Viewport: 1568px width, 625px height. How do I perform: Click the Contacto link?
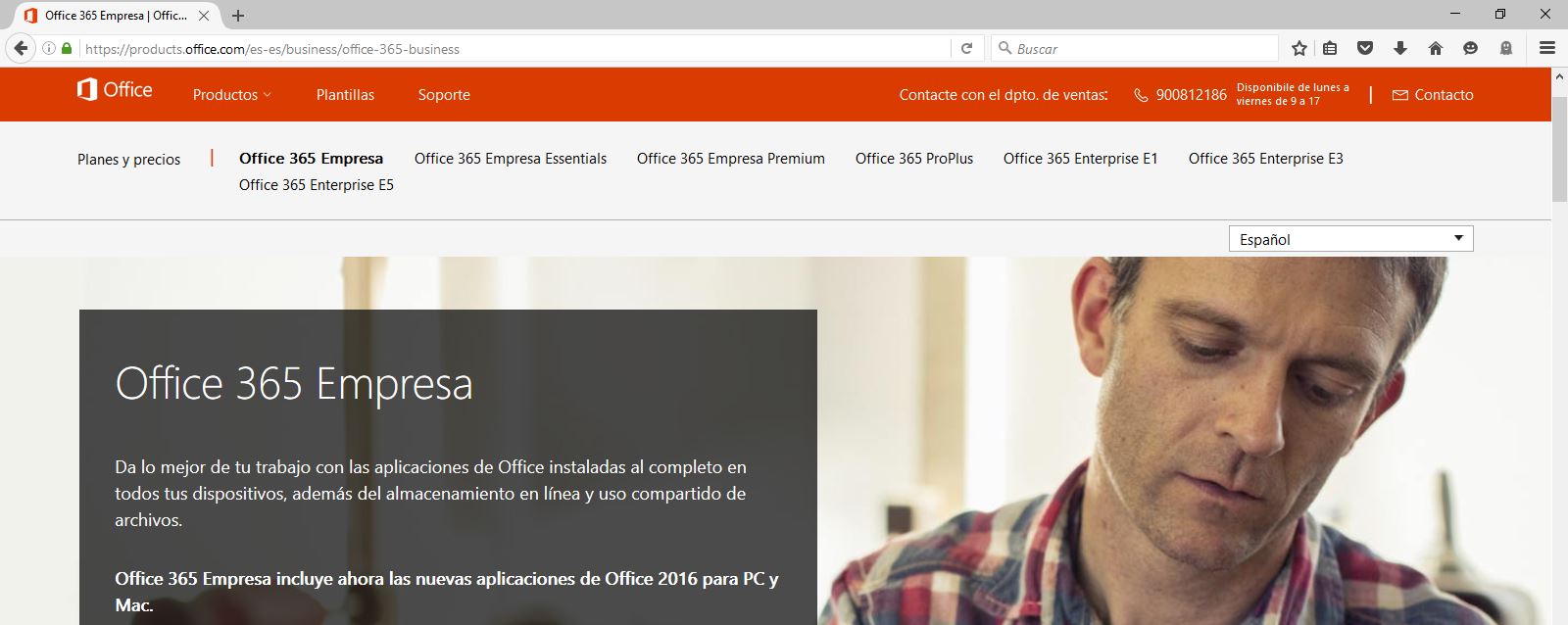(1444, 95)
